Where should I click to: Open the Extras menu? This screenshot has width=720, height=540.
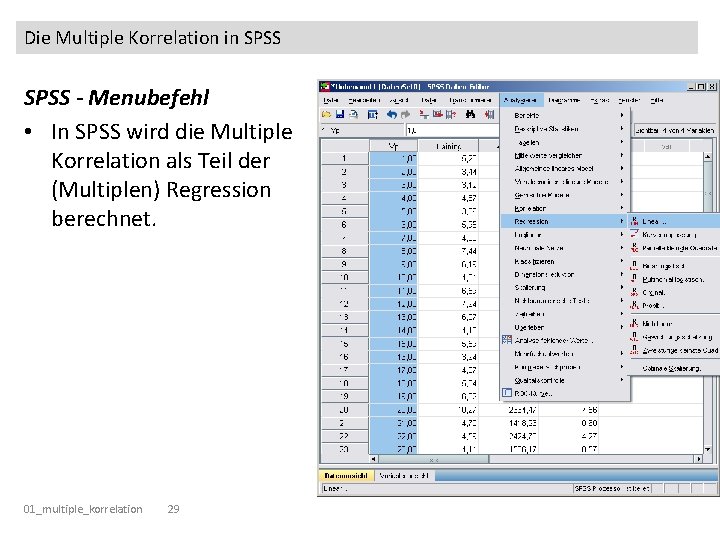(600, 100)
